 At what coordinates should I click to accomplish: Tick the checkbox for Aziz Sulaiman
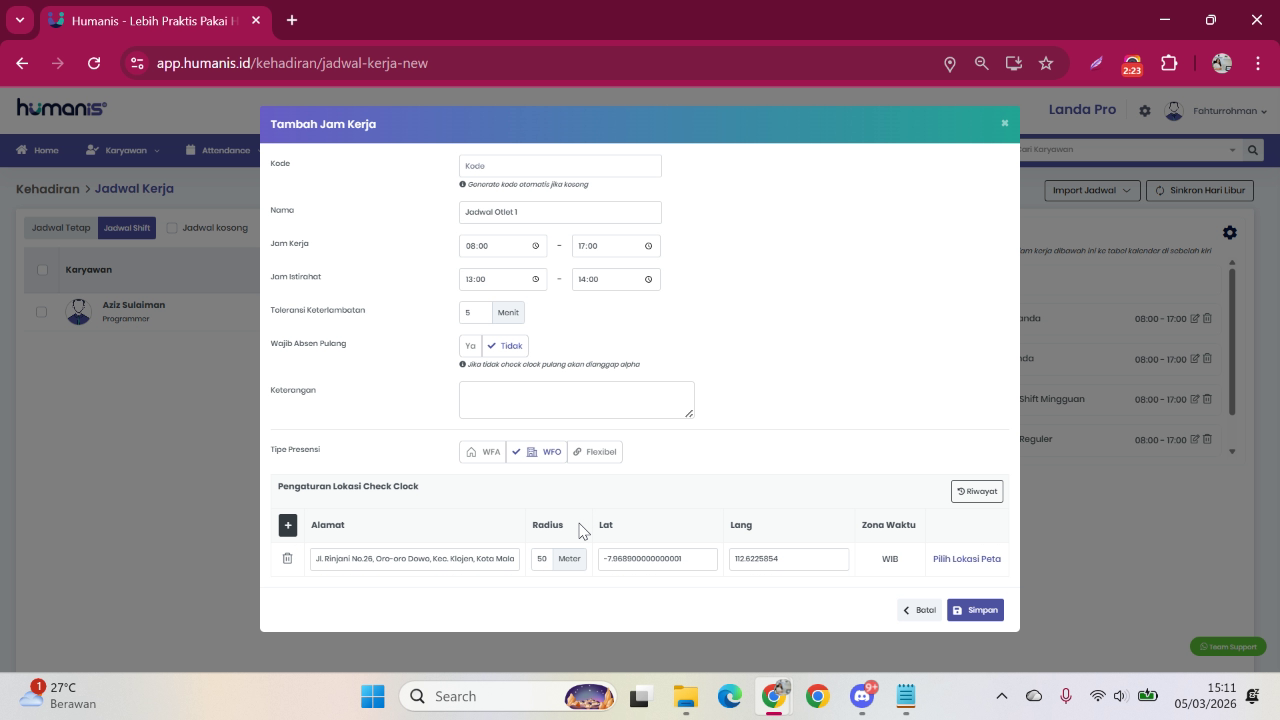(42, 312)
